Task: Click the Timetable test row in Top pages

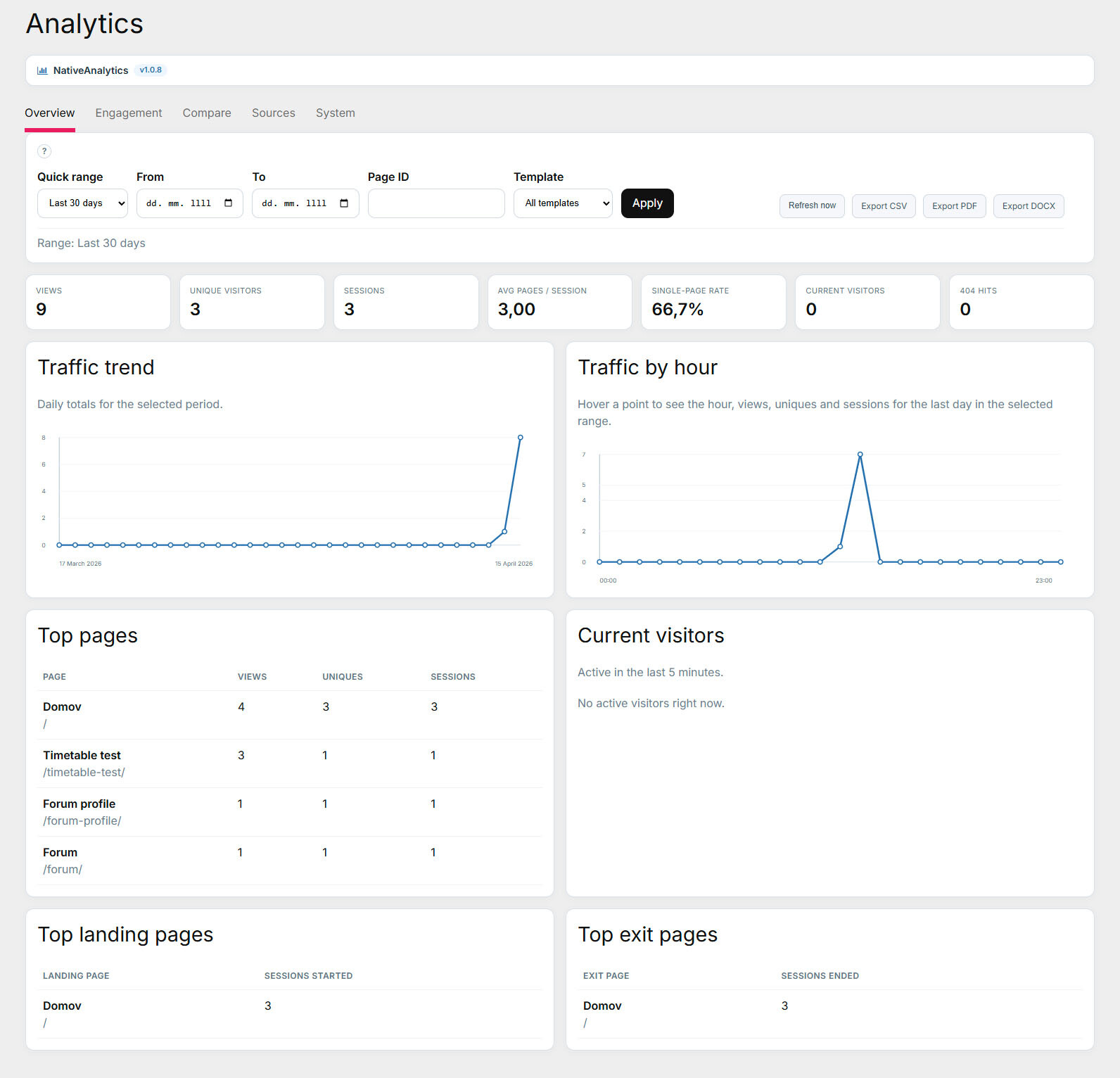Action: [x=82, y=755]
